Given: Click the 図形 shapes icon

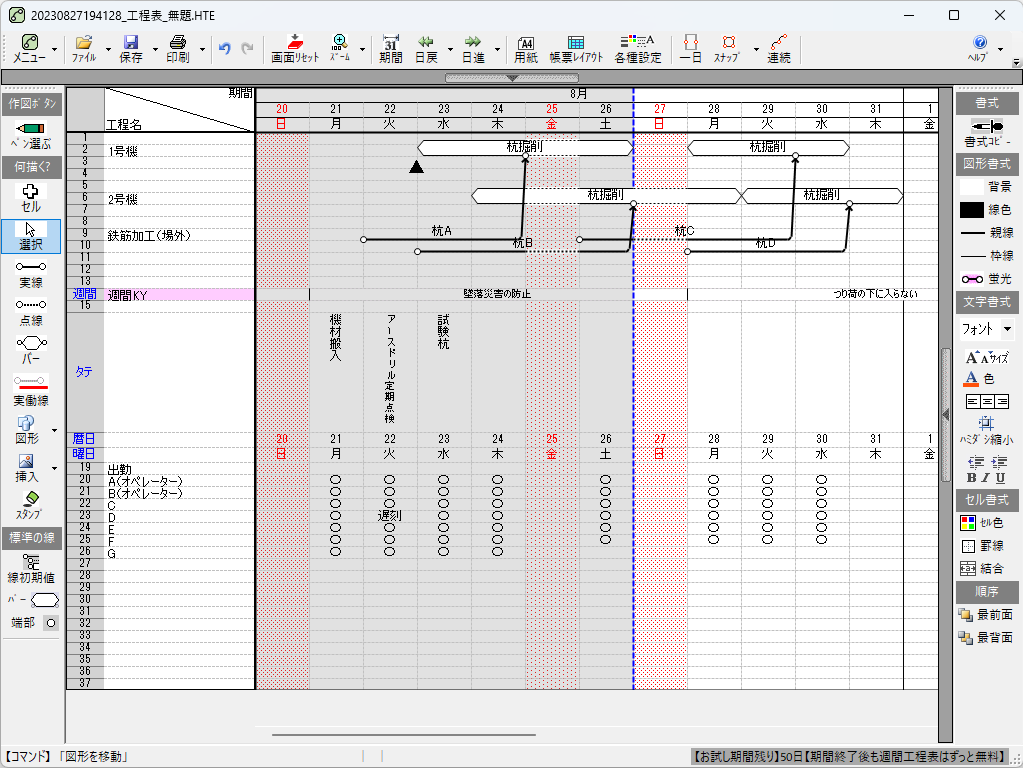Looking at the screenshot, I should (27, 430).
